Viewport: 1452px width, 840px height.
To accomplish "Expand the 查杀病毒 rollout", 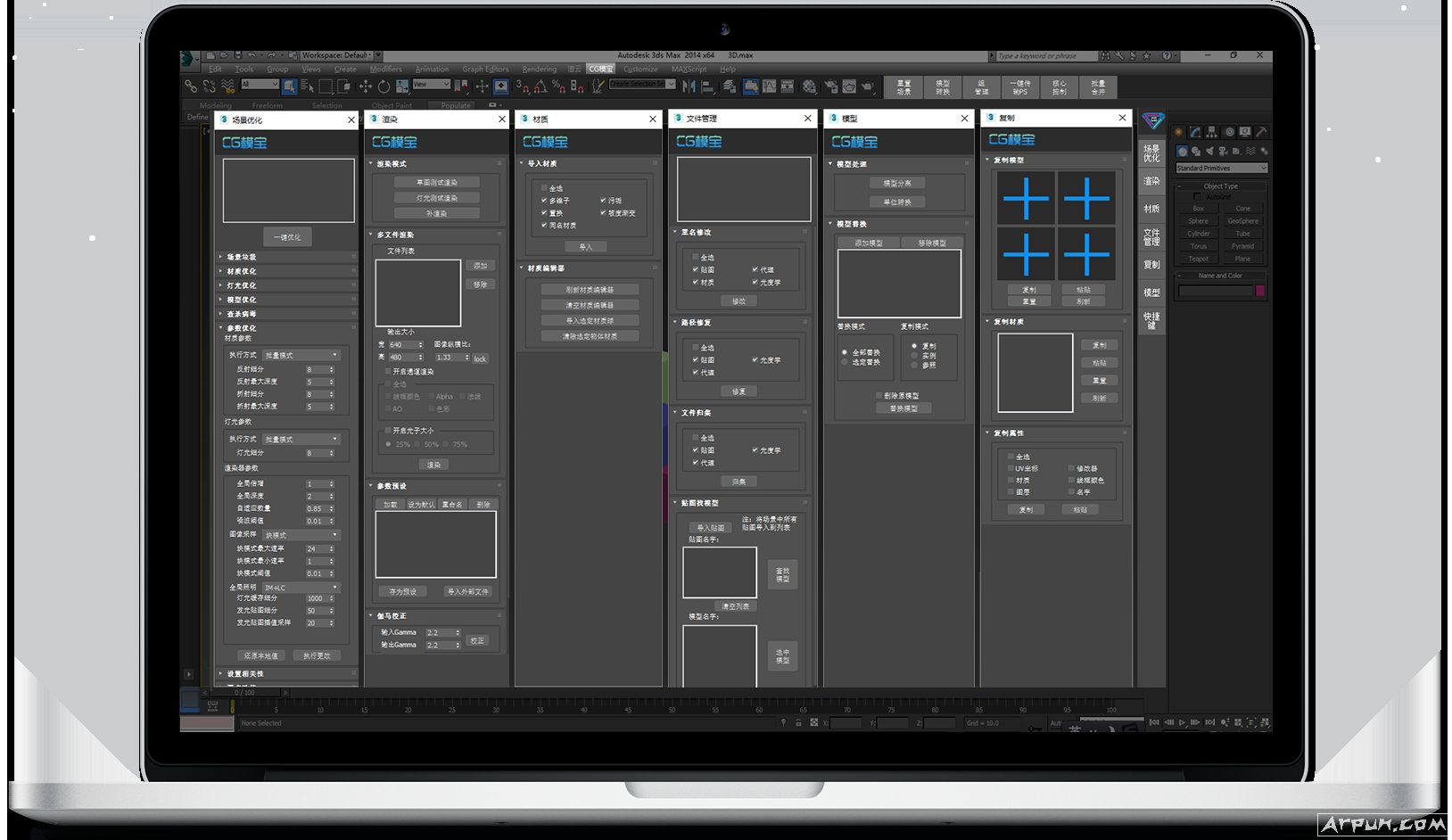I will click(287, 314).
